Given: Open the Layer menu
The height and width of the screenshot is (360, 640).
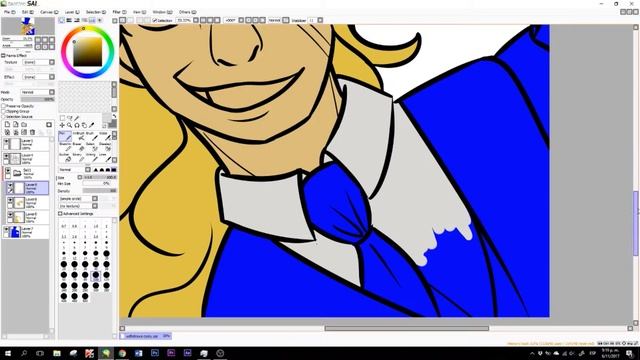Looking at the screenshot, I should tap(72, 12).
